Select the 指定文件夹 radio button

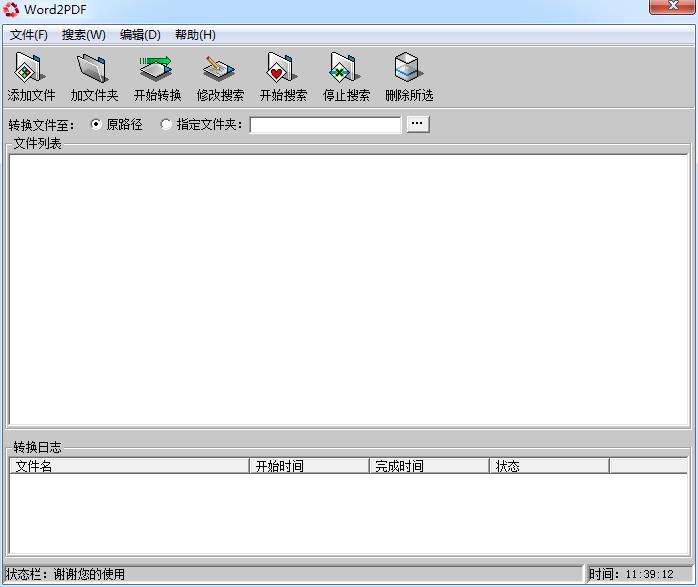(166, 125)
